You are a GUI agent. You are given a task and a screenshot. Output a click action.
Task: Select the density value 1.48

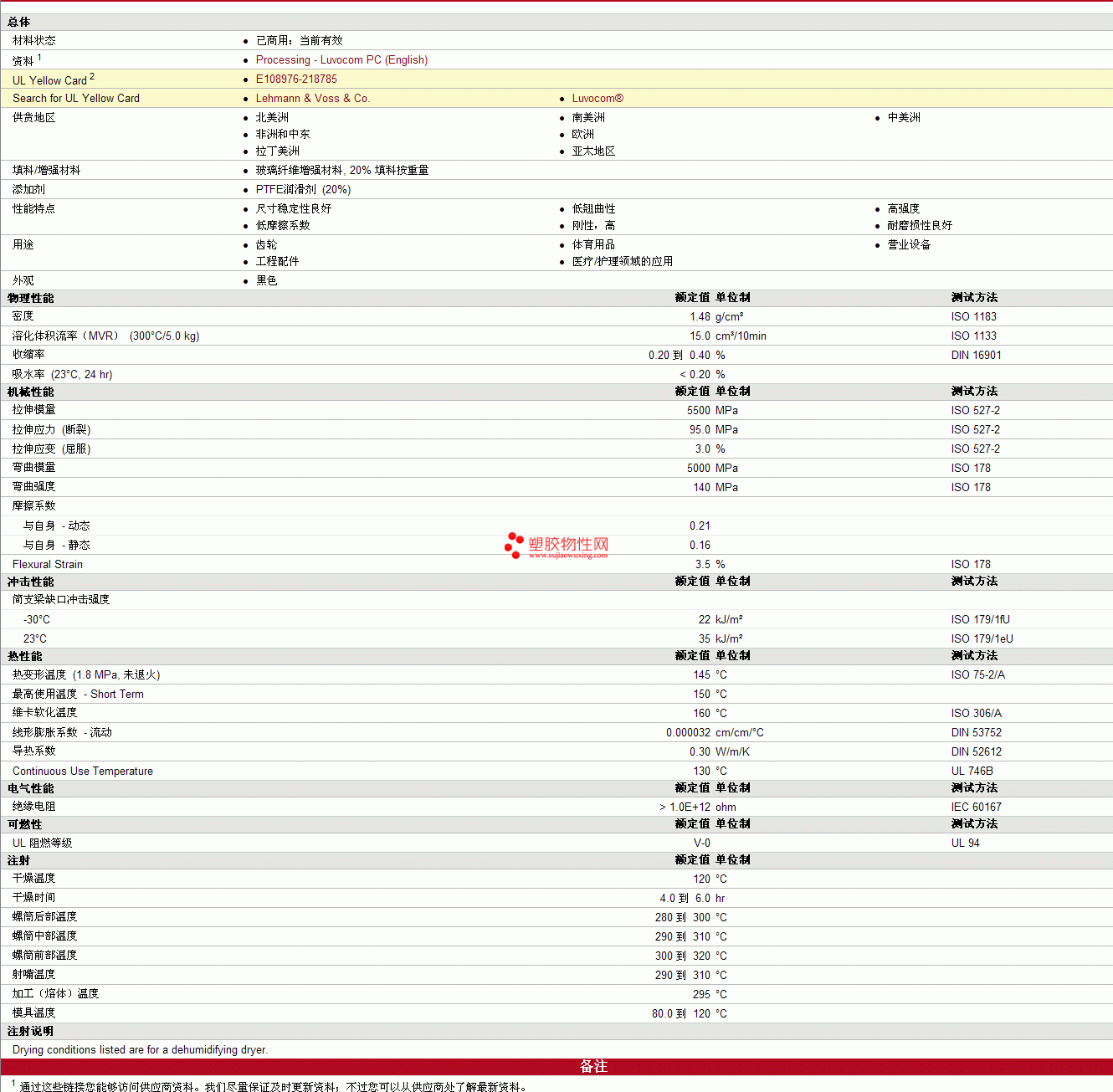(x=700, y=317)
